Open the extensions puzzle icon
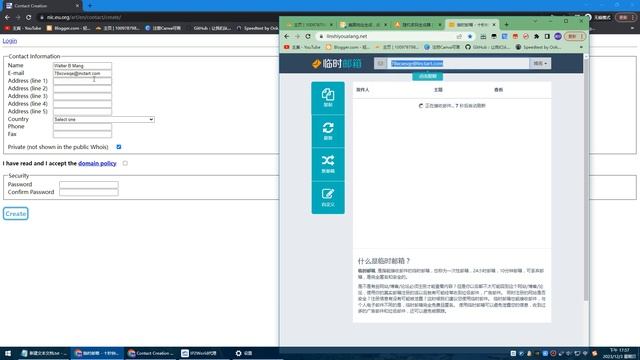The width and height of the screenshot is (640, 360). (x=536, y=36)
